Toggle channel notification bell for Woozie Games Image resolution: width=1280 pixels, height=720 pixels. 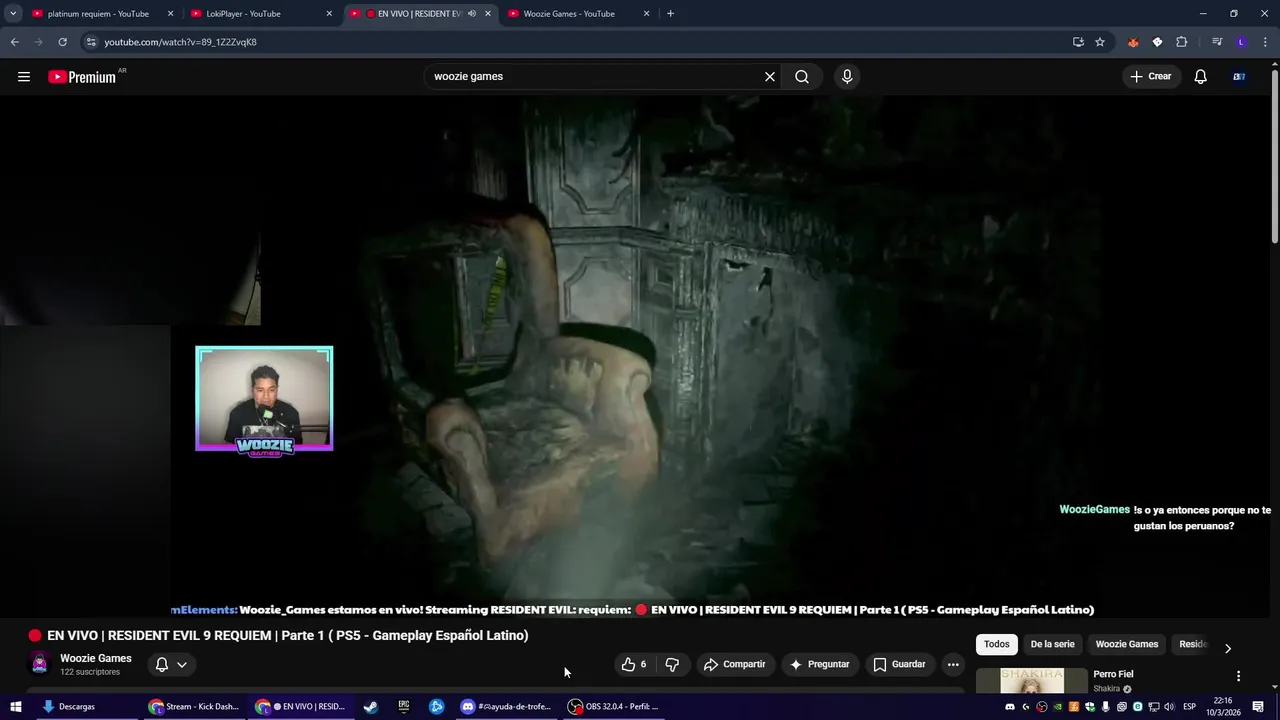click(x=162, y=664)
